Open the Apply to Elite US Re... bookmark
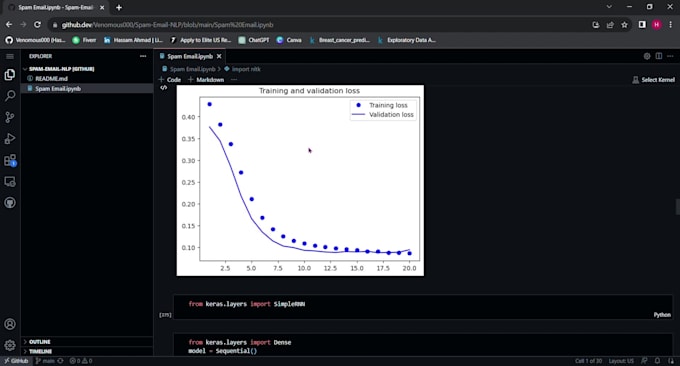Screen dimensions: 680x366 pos(200,40)
